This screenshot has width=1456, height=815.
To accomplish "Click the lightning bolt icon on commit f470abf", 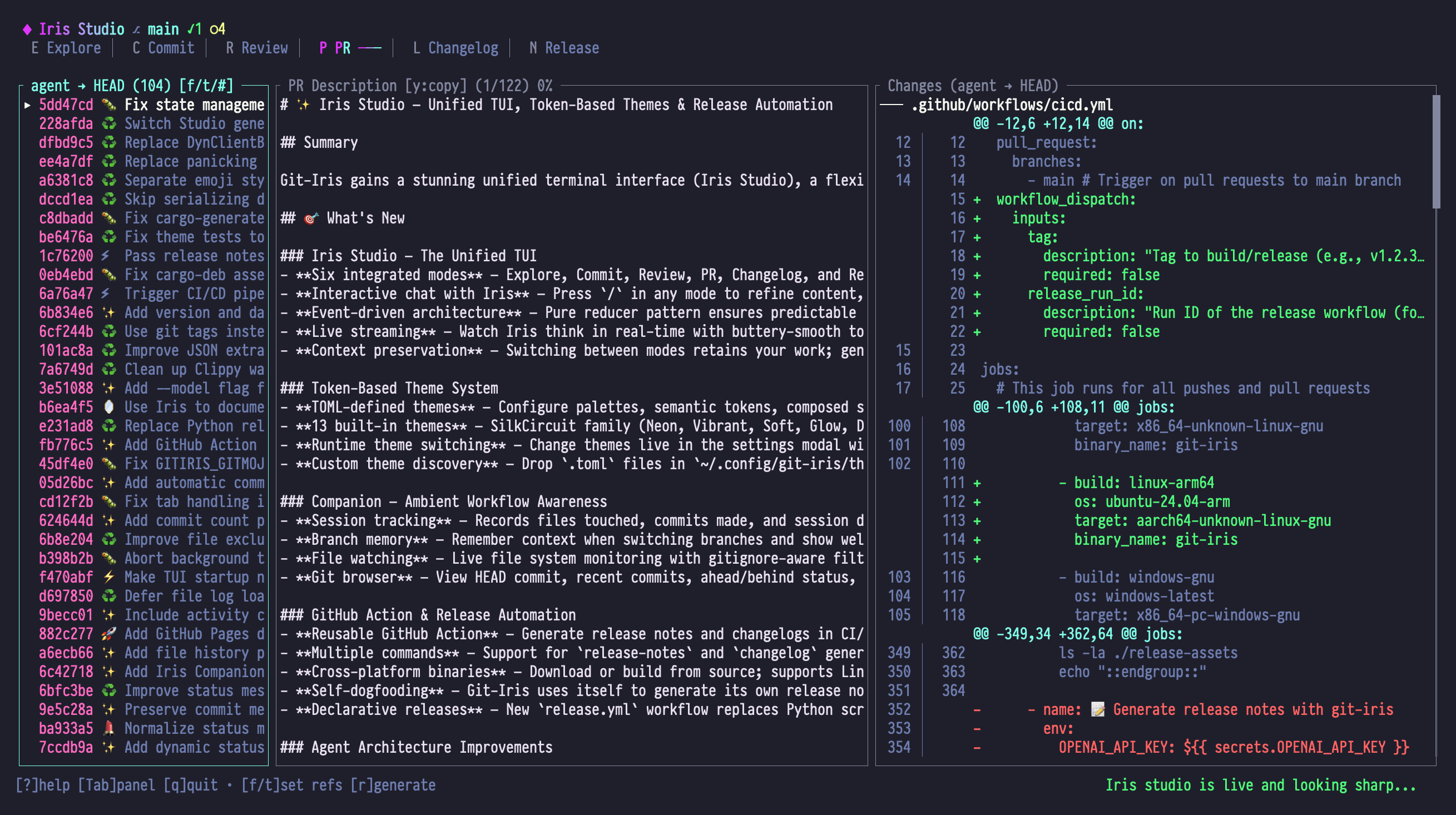I will coord(108,577).
